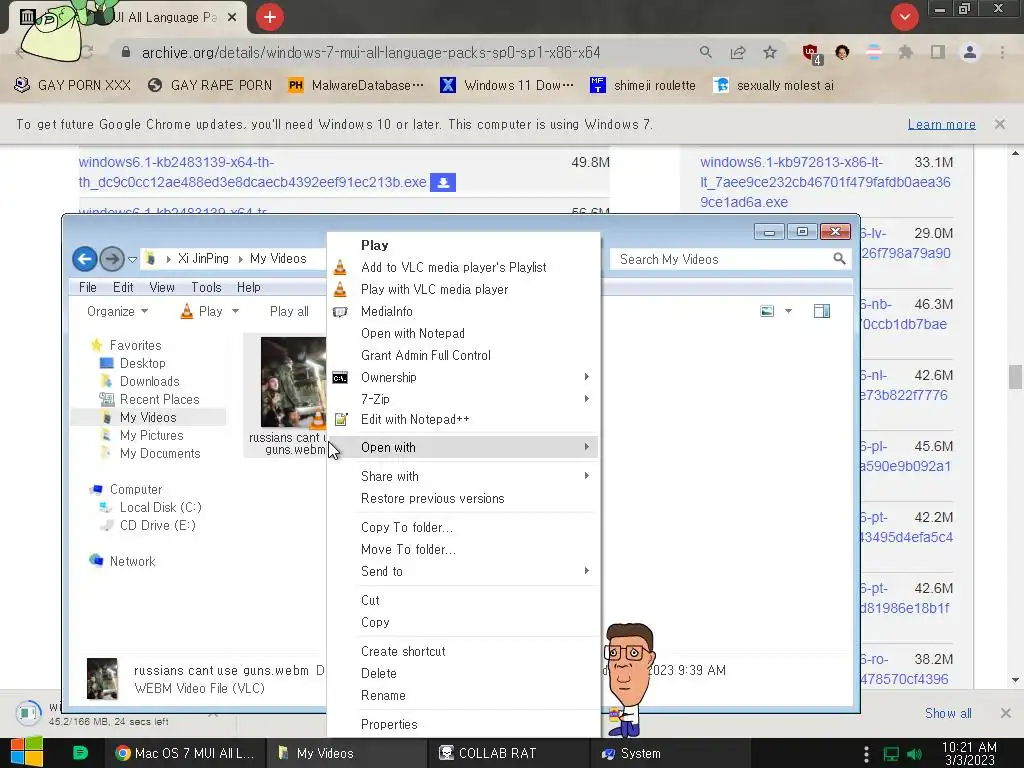Click the Explorer Forward arrow button
Image resolution: width=1024 pixels, height=768 pixels.
point(112,259)
